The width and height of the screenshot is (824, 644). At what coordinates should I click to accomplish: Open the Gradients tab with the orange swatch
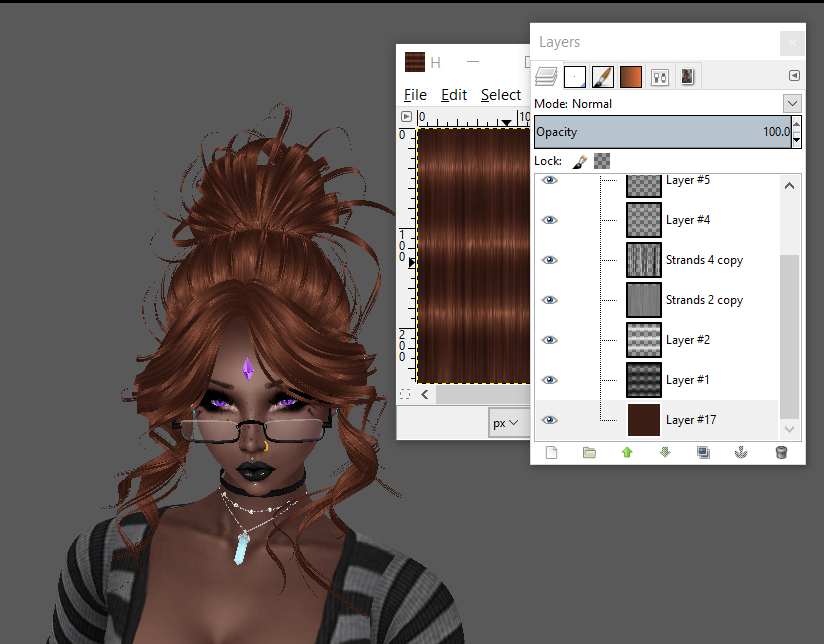[631, 77]
